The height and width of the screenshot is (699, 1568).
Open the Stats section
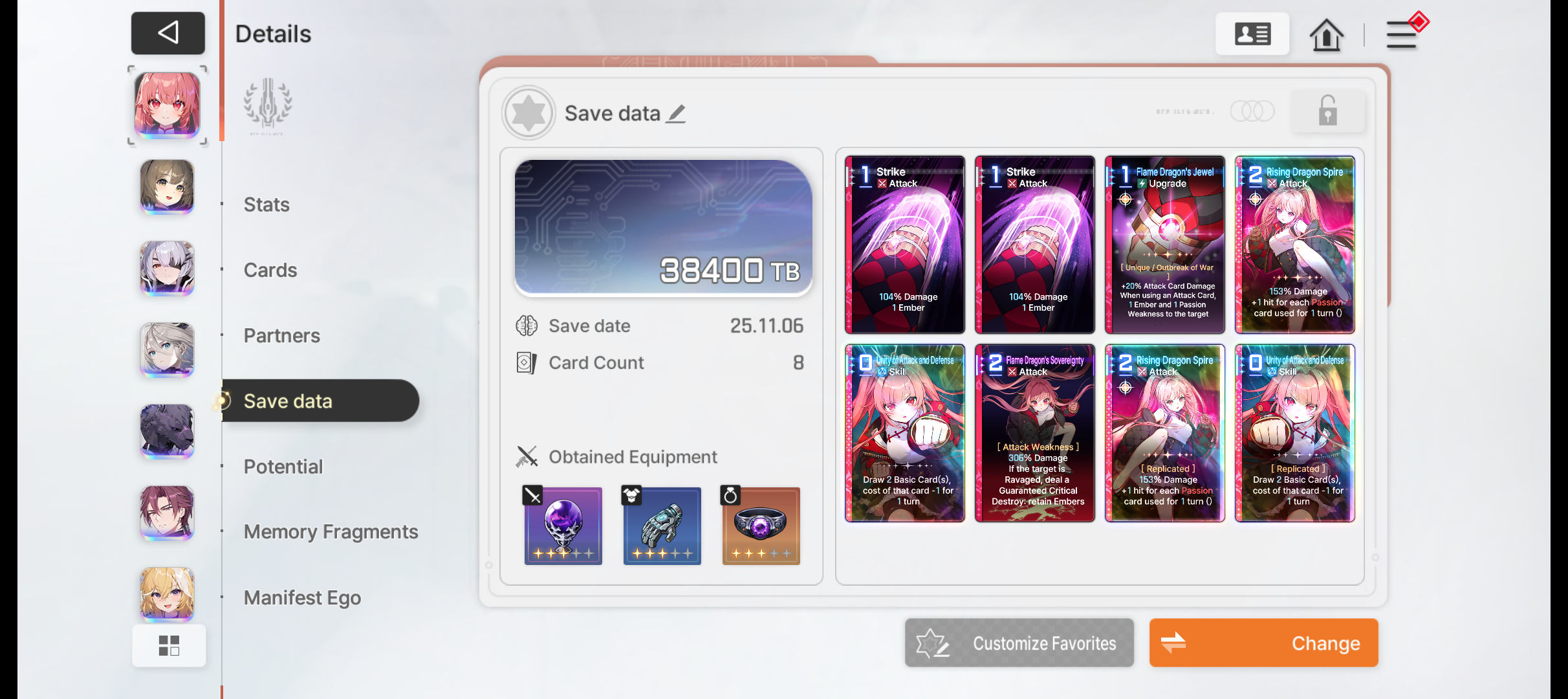click(x=267, y=205)
